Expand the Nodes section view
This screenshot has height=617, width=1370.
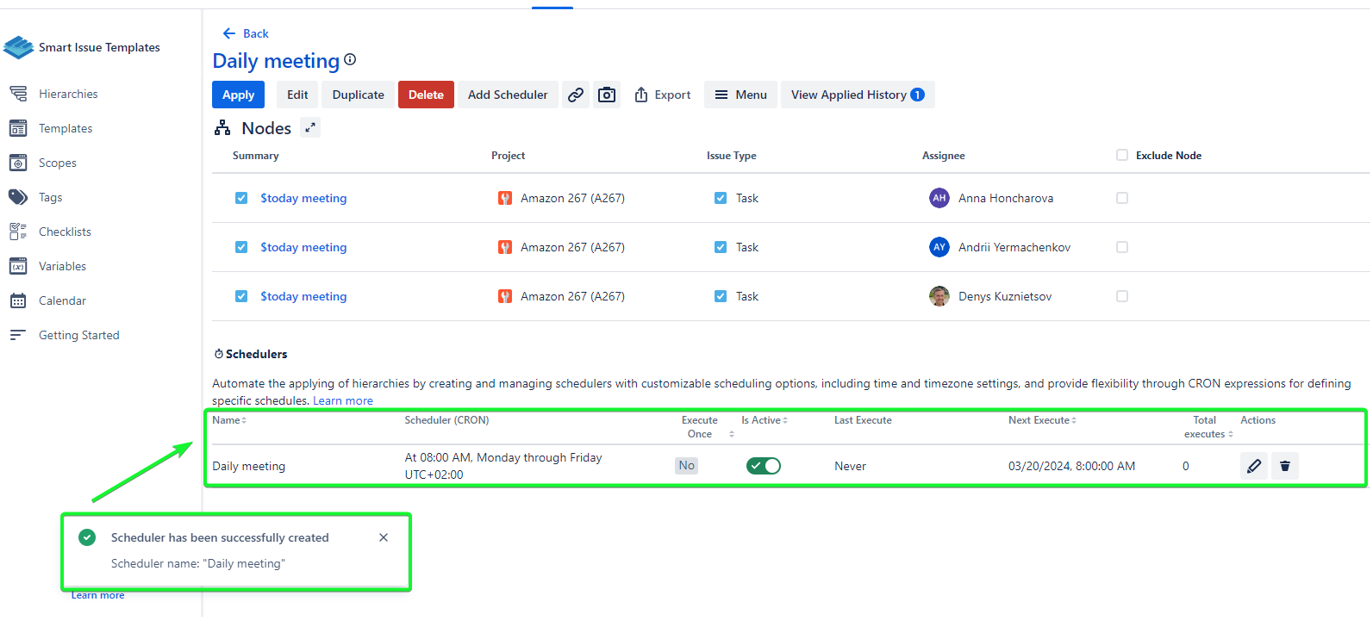pos(311,128)
